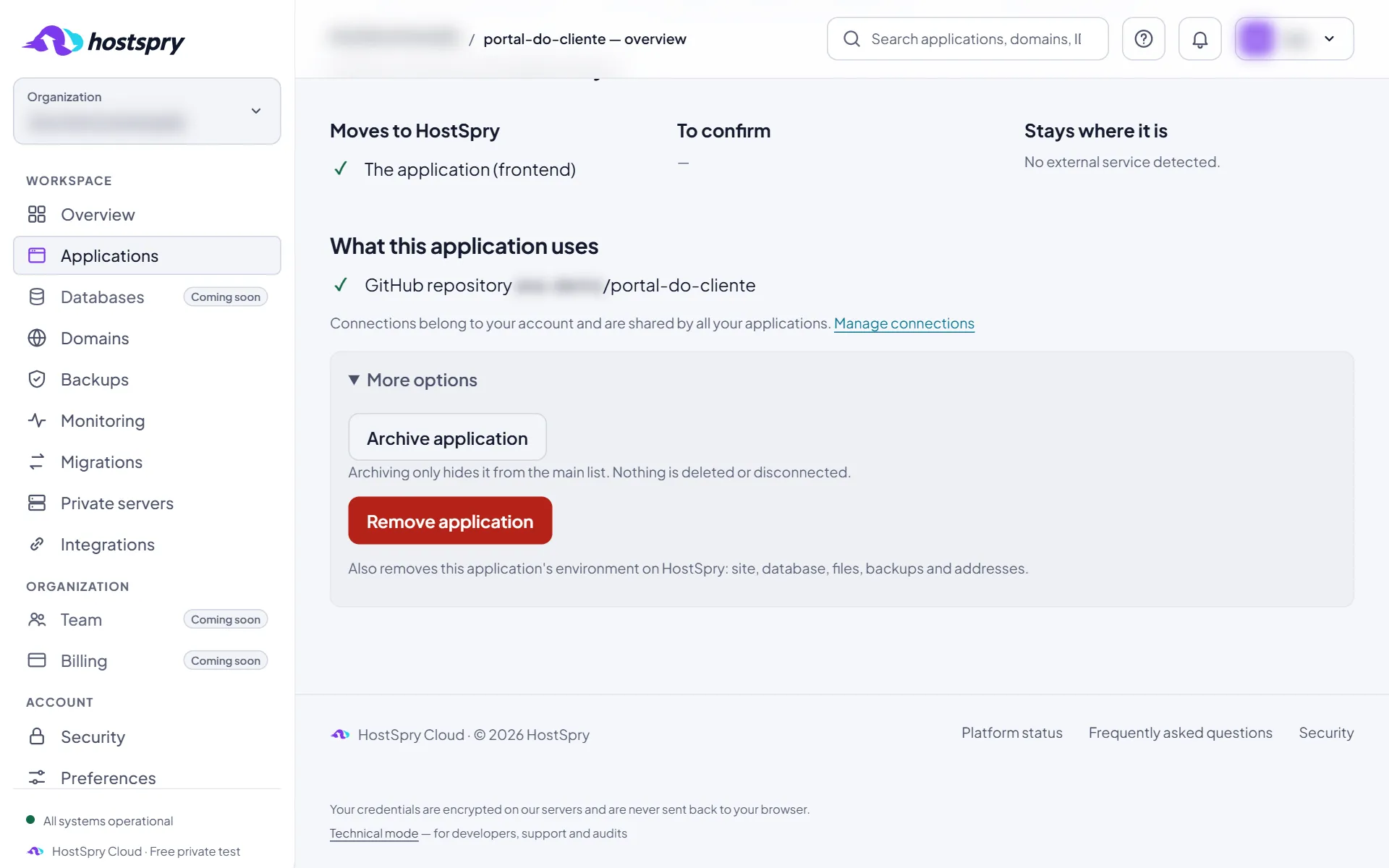This screenshot has width=1389, height=868.
Task: Open Migrations section
Action: click(147, 461)
